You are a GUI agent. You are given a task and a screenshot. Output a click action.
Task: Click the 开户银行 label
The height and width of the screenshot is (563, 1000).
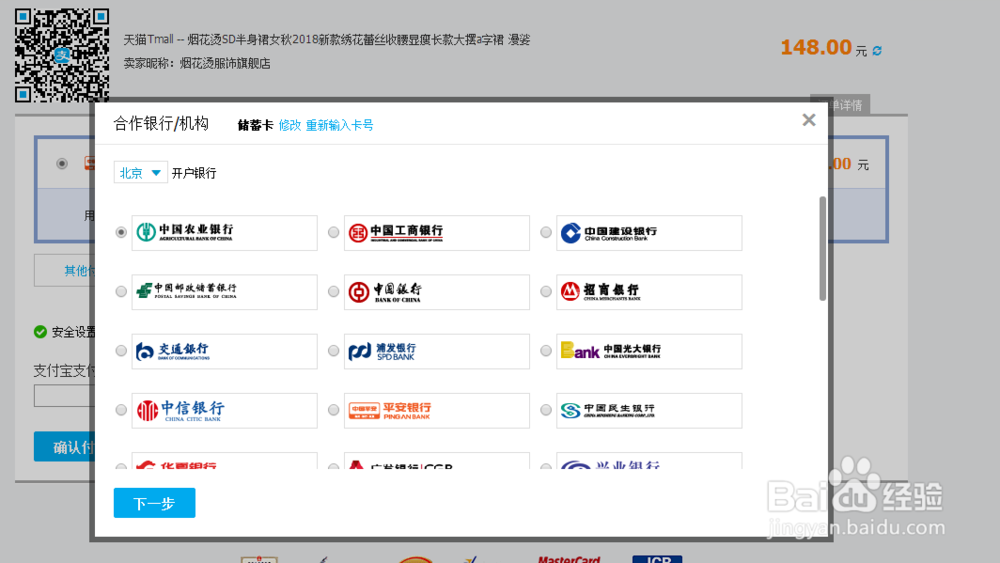click(194, 173)
